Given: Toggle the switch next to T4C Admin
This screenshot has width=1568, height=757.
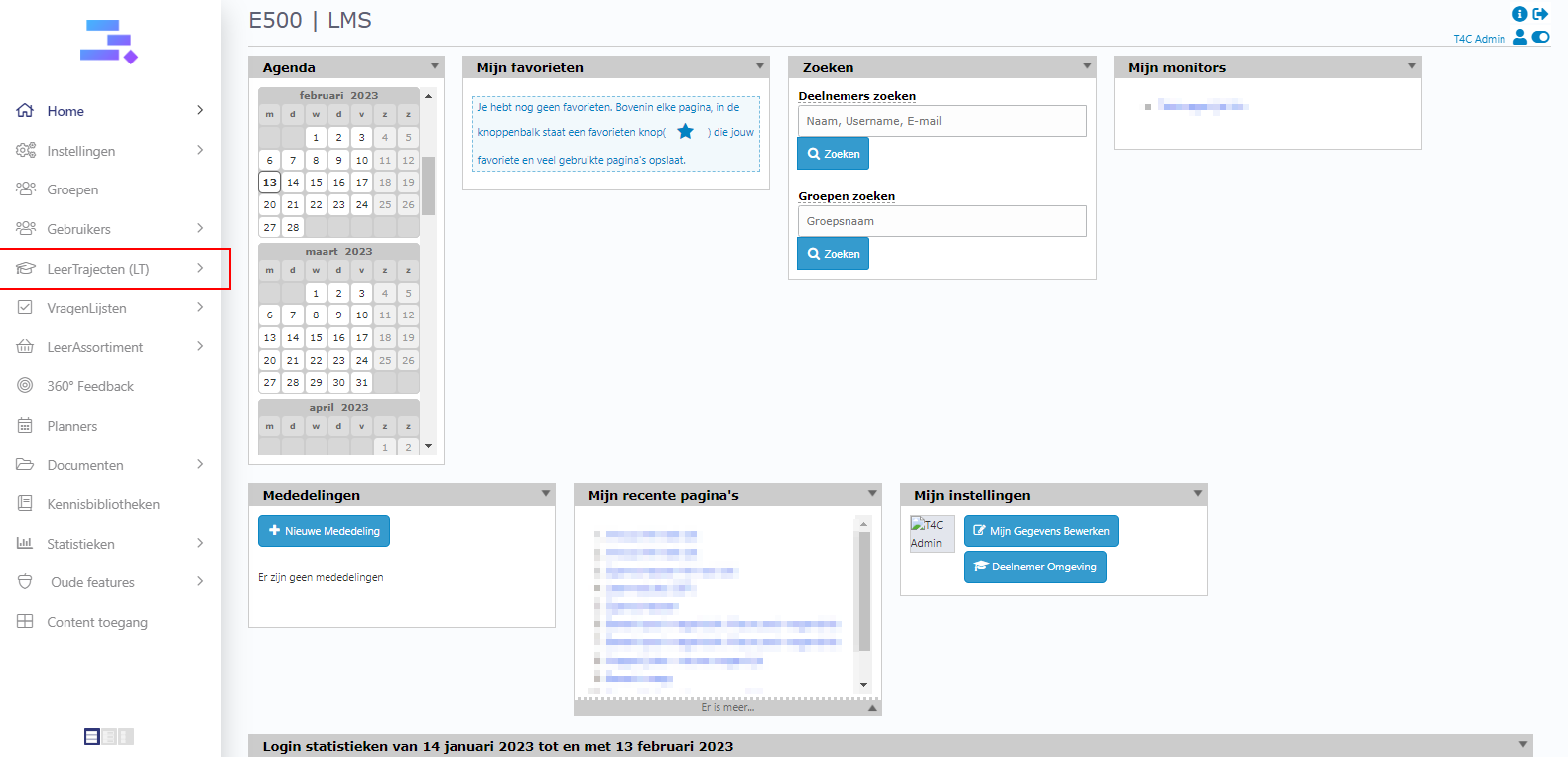Looking at the screenshot, I should coord(1540,37).
